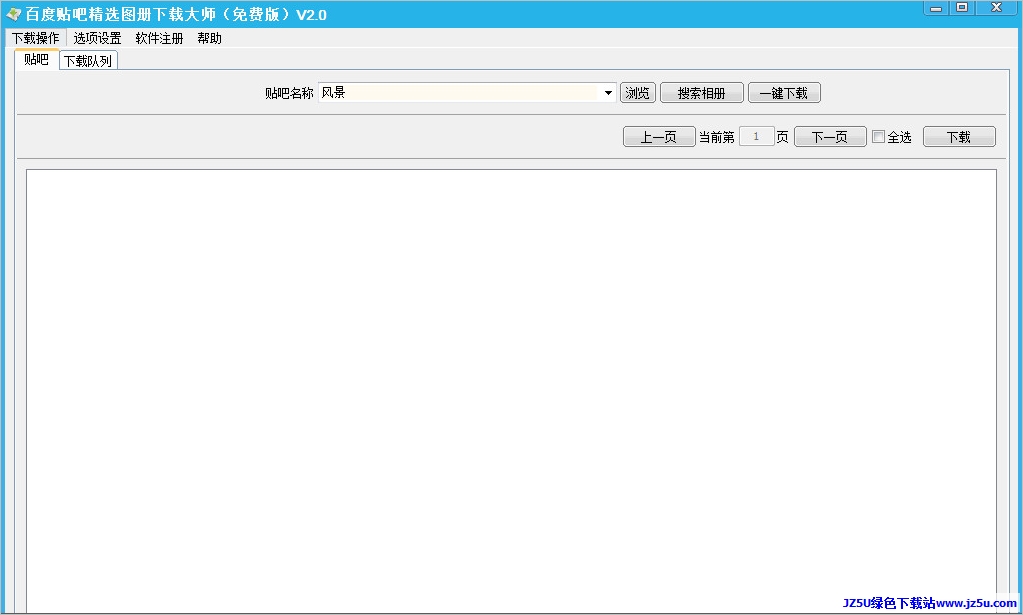This screenshot has width=1023, height=615.
Task: Click the 一键下载 button
Action: click(784, 93)
